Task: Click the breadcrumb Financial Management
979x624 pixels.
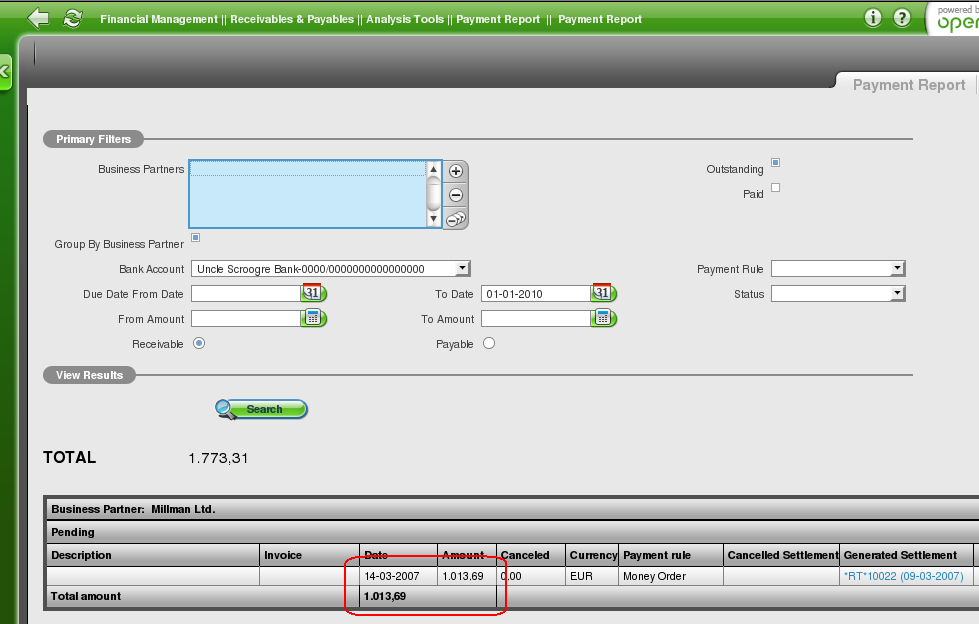Action: (159, 19)
